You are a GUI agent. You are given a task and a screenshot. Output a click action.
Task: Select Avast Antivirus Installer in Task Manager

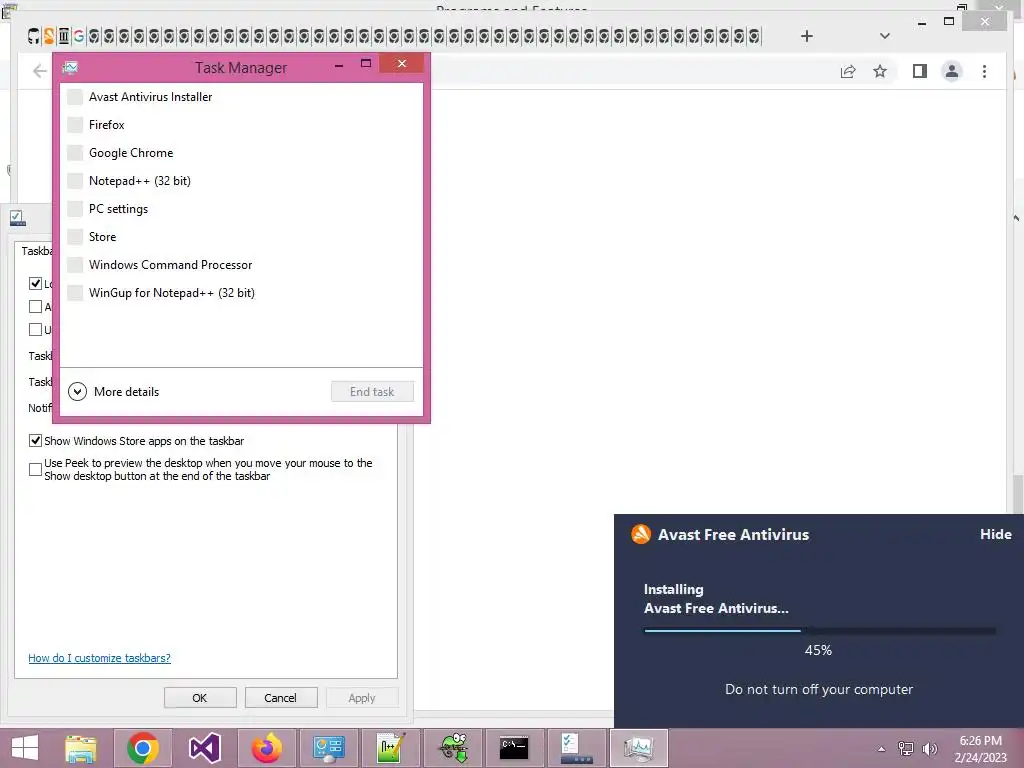(241, 97)
